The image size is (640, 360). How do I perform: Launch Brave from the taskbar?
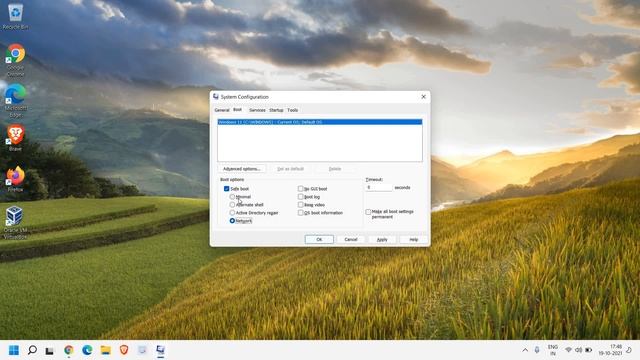(x=124, y=350)
